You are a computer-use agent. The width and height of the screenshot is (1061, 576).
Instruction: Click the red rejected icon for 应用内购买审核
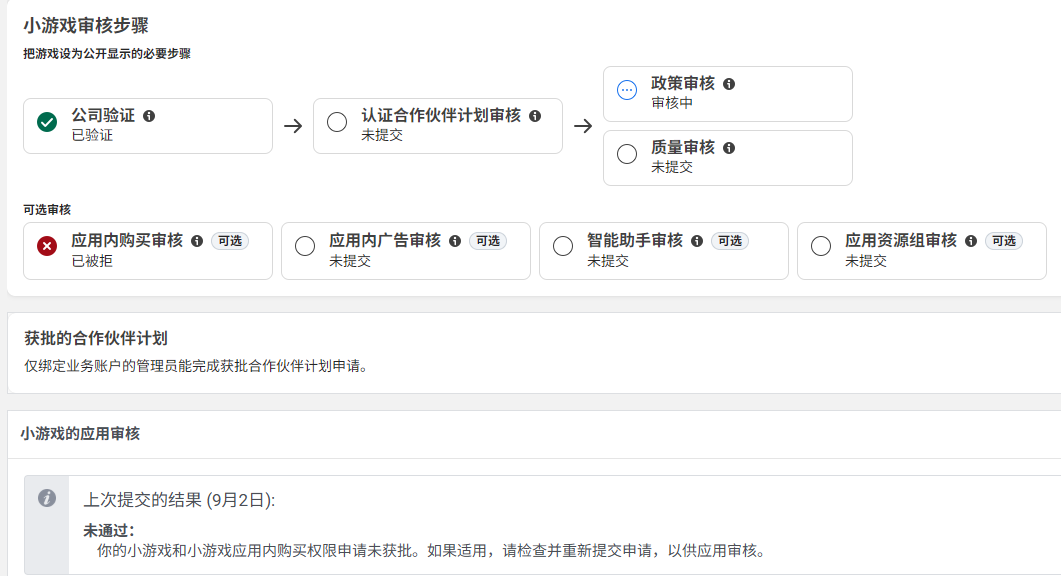(47, 246)
